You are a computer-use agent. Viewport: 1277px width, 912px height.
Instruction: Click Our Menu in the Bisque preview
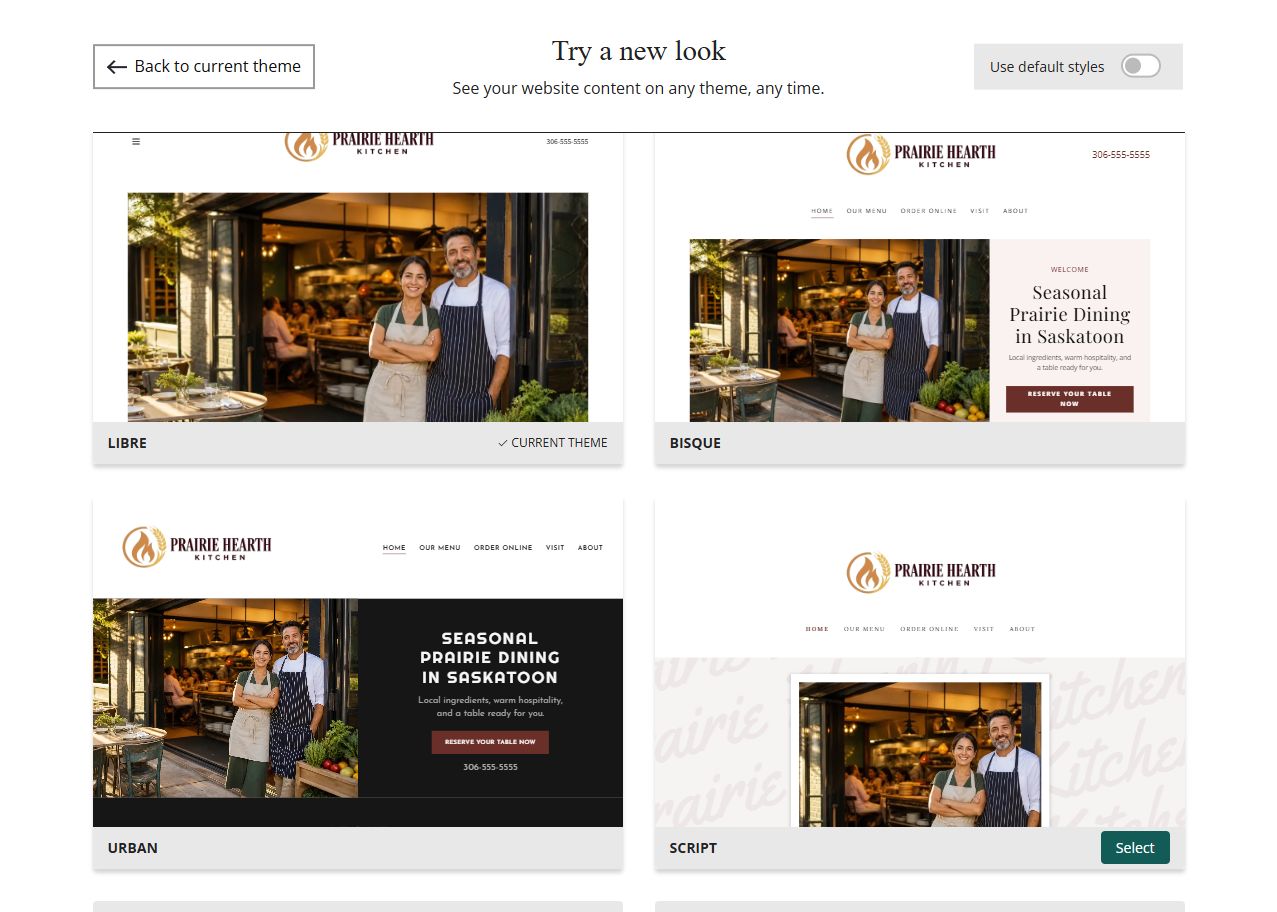pyautogui.click(x=866, y=211)
